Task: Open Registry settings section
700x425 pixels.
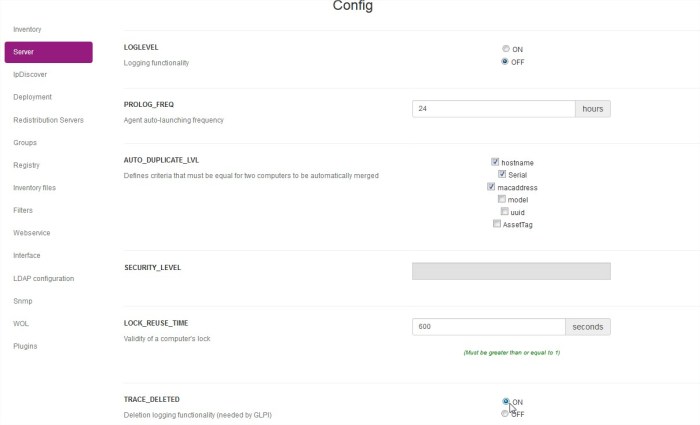Action: pyautogui.click(x=26, y=165)
